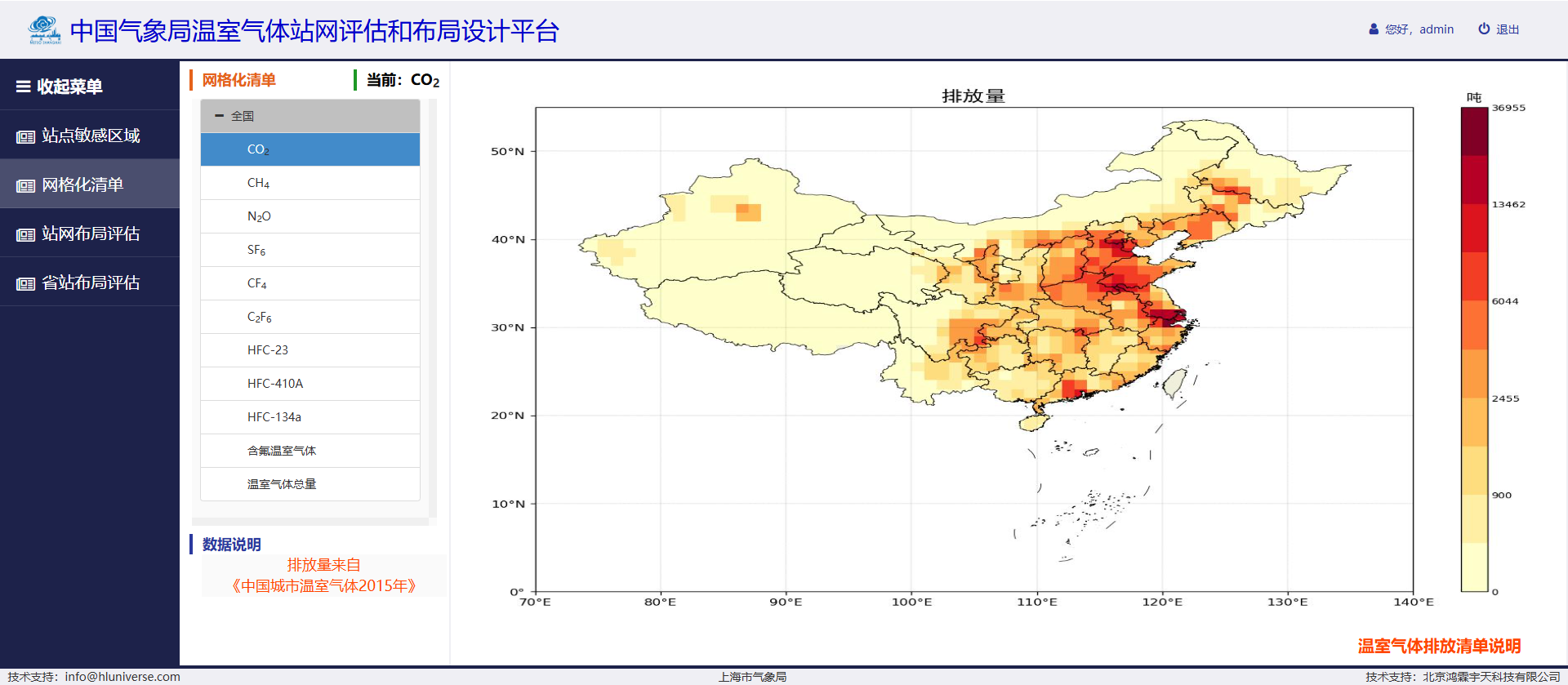Image resolution: width=1568 pixels, height=685 pixels.
Task: Open the 温室气体排放清单说明 link
Action: (1439, 646)
